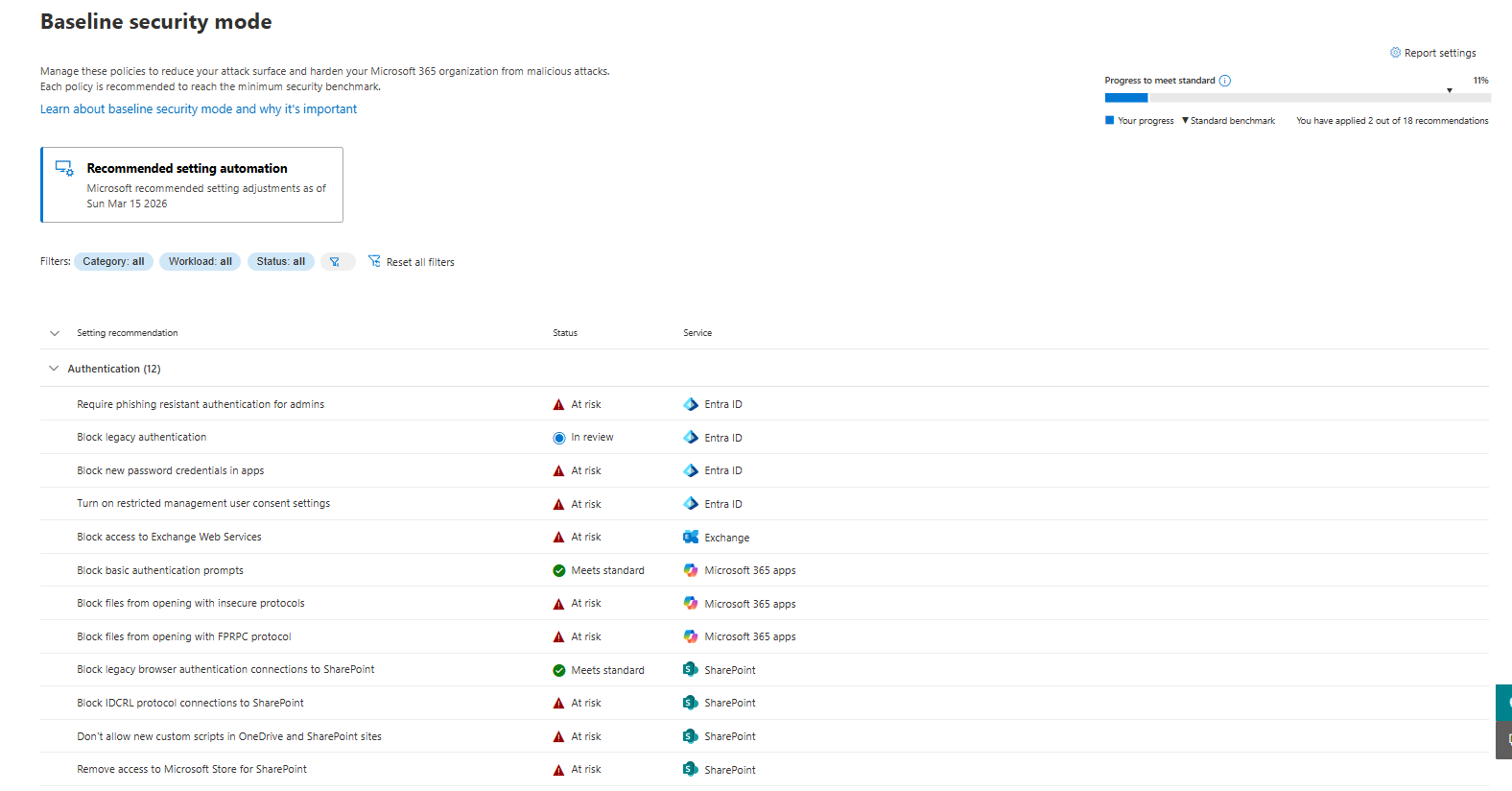Click the In review status icon for legacy authentication
1512x791 pixels.
(558, 438)
